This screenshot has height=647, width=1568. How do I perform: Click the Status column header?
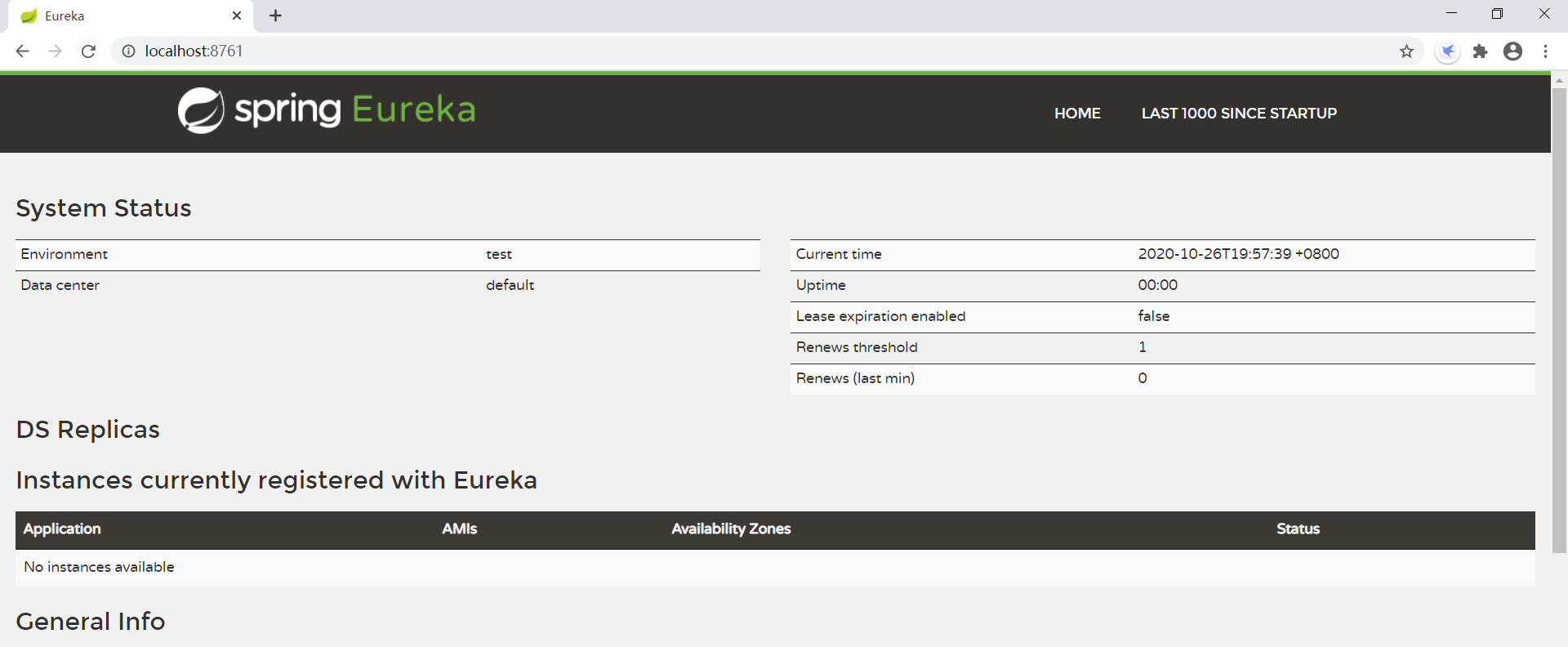pos(1298,529)
